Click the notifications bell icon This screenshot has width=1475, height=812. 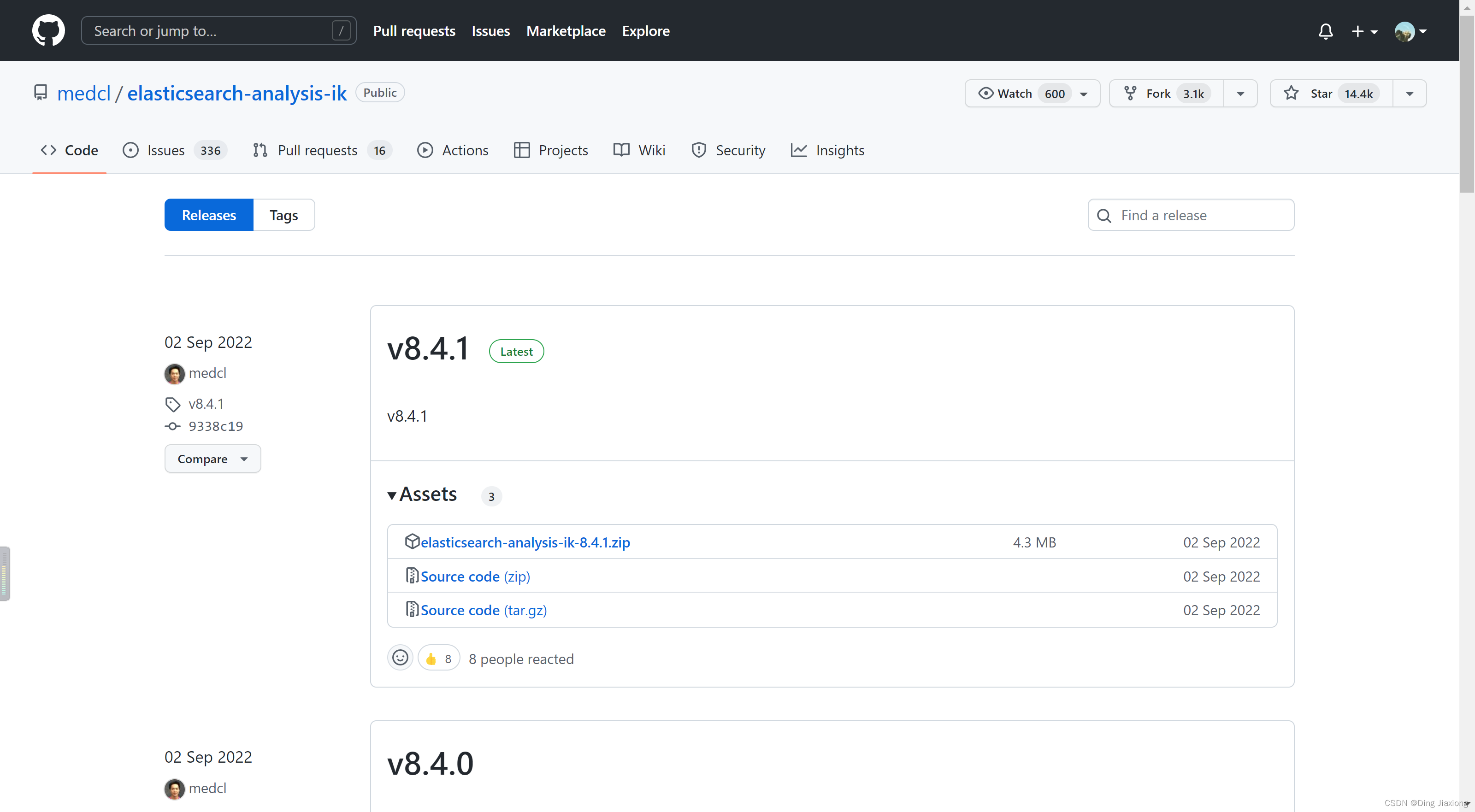pos(1326,31)
